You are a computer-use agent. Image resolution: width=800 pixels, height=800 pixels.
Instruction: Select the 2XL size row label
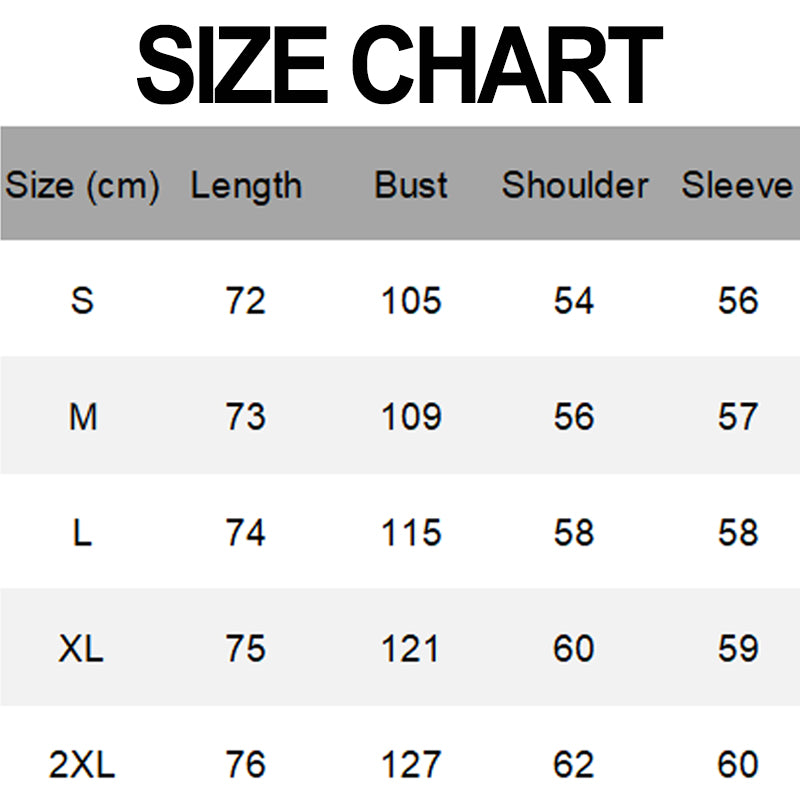pos(82,765)
